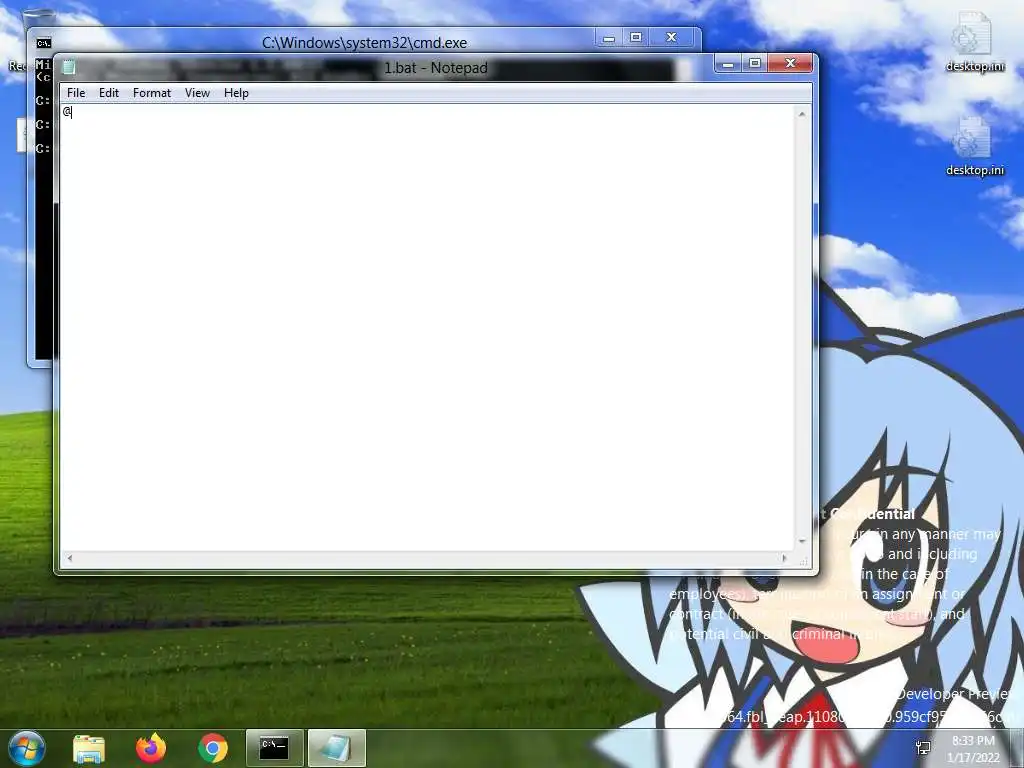Screen dimensions: 1024x768
Task: Launch Google Chrome from the taskbar
Action: point(212,748)
